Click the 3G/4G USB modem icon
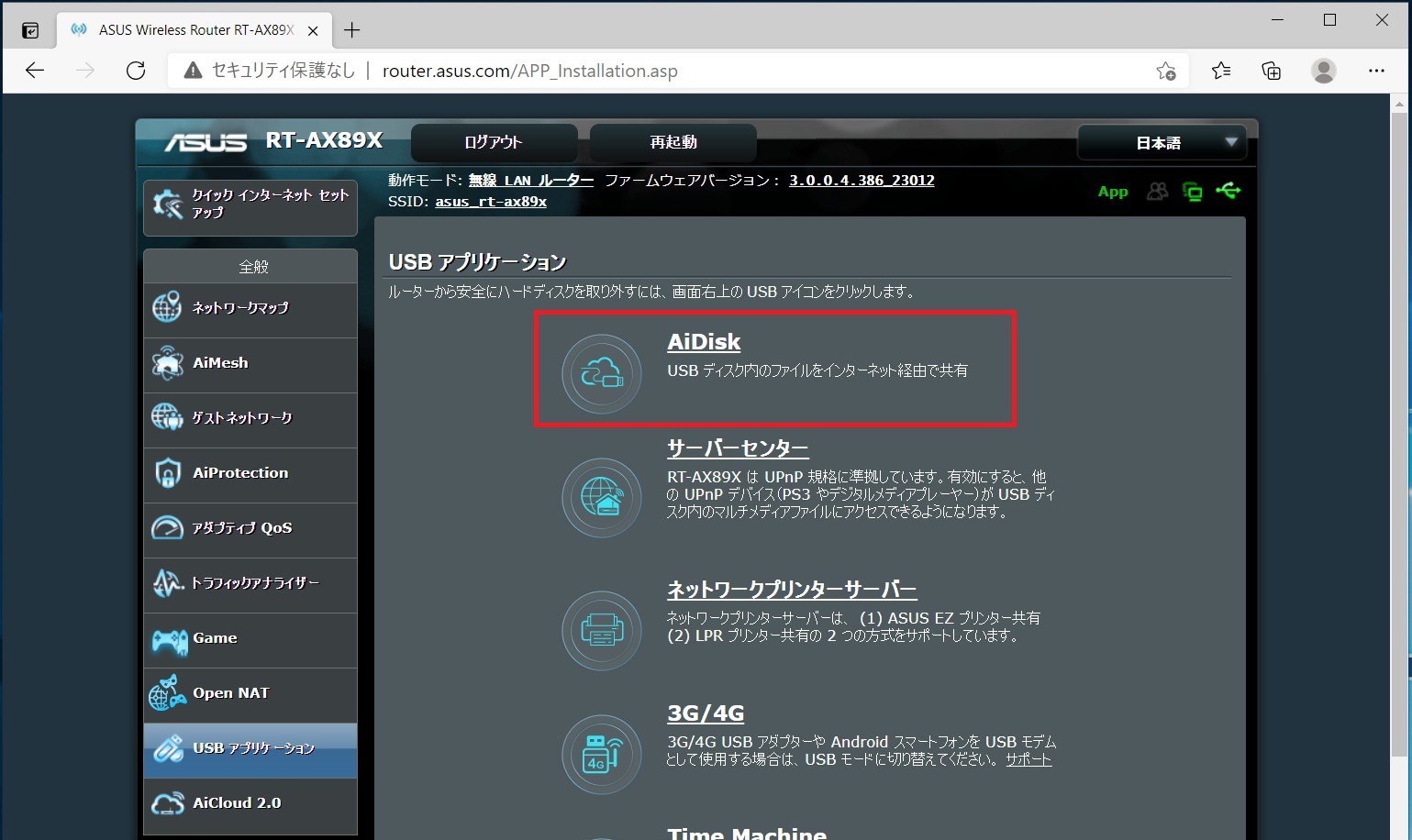The image size is (1412, 840). tap(602, 754)
